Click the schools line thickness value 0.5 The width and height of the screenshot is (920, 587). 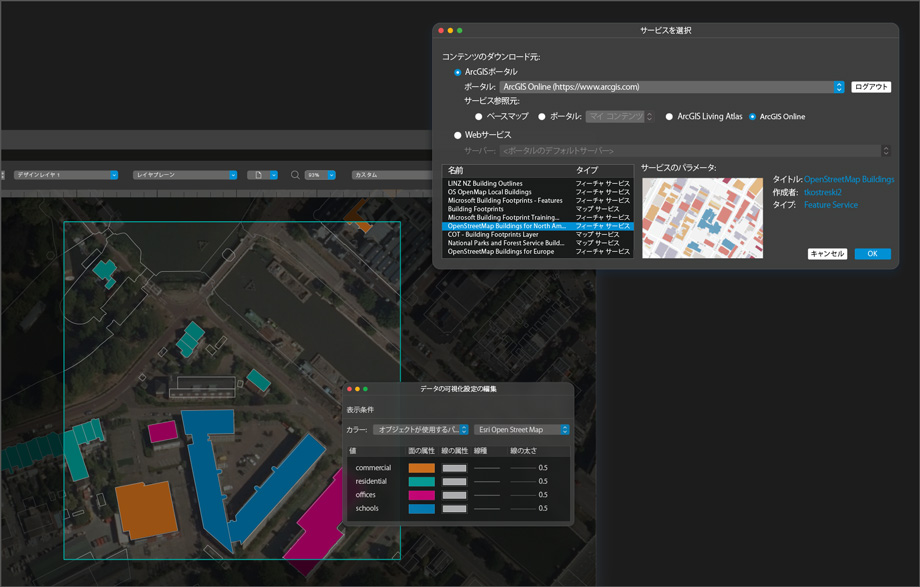click(x=543, y=508)
